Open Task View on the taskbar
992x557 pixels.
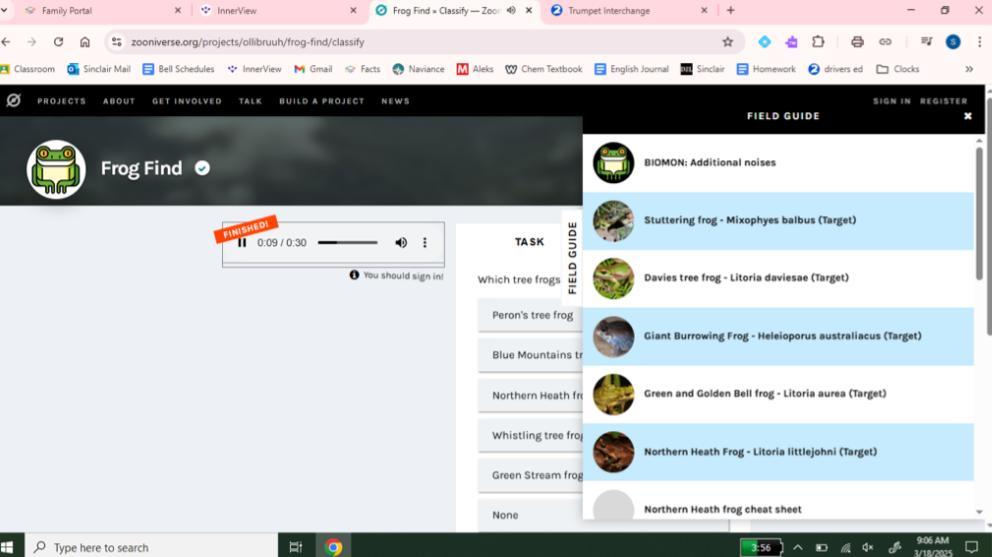[x=295, y=547]
